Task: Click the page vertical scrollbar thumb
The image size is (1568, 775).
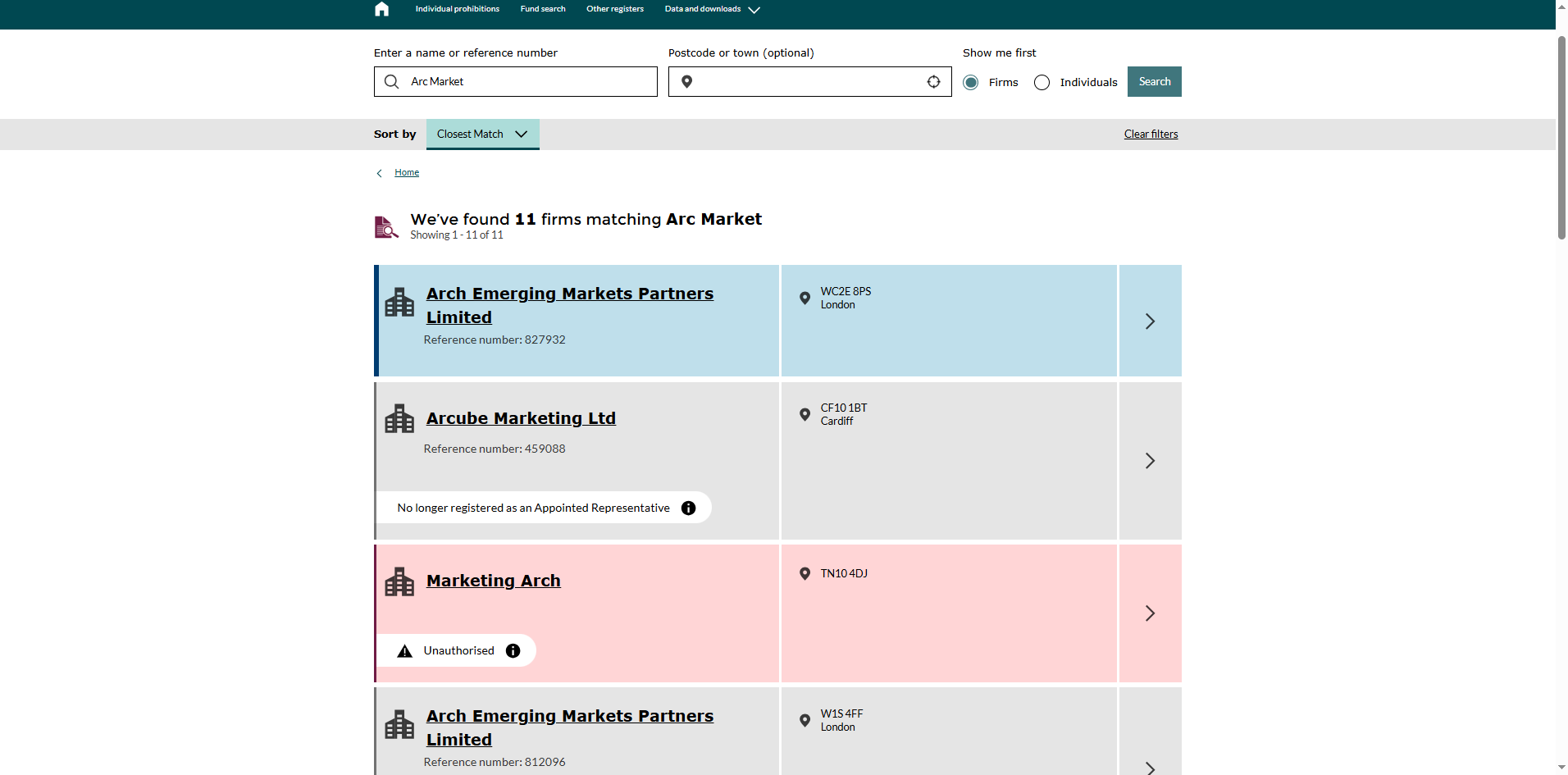Action: pos(1561,139)
